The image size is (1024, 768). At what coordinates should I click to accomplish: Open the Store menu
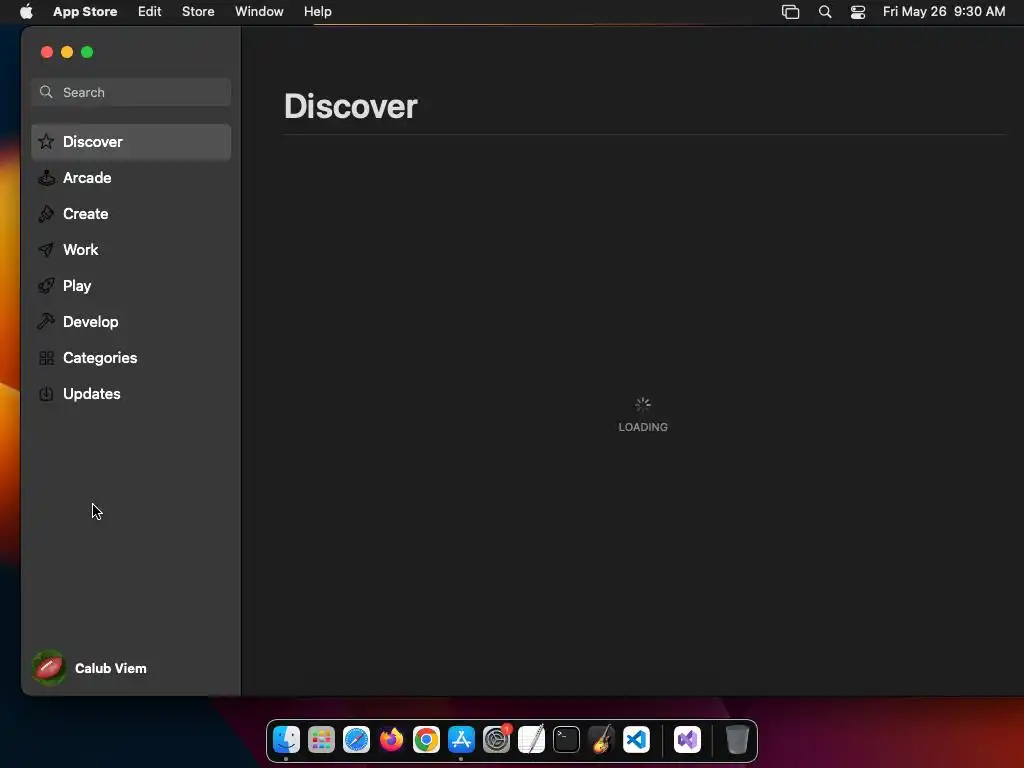[x=198, y=11]
